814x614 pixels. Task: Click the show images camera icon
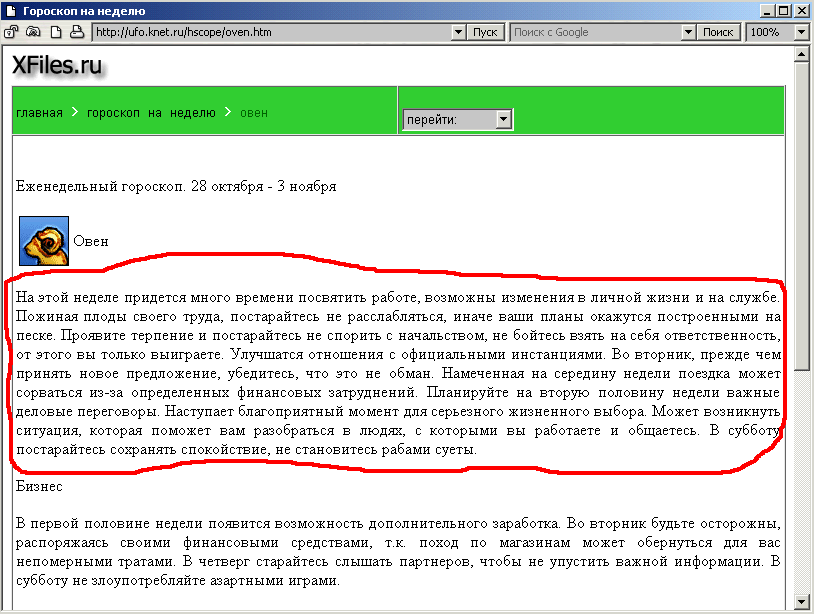click(33, 32)
